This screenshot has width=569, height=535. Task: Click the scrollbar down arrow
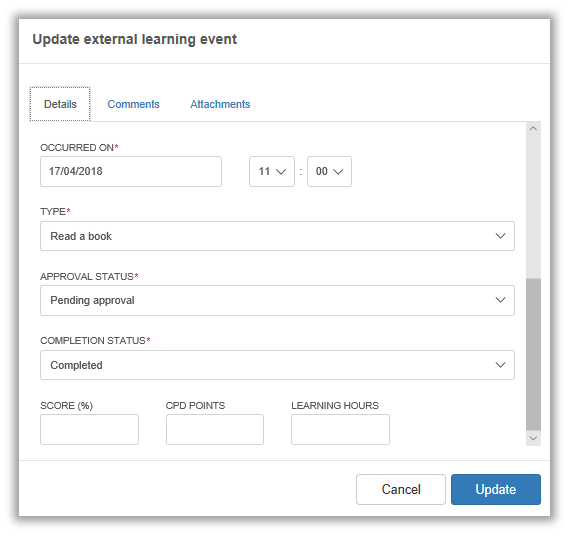point(533,438)
